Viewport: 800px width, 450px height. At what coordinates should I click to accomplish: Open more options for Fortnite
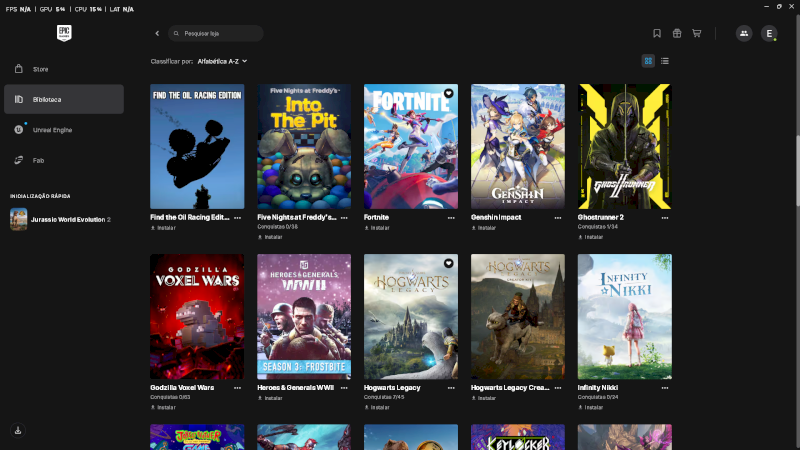pos(451,218)
